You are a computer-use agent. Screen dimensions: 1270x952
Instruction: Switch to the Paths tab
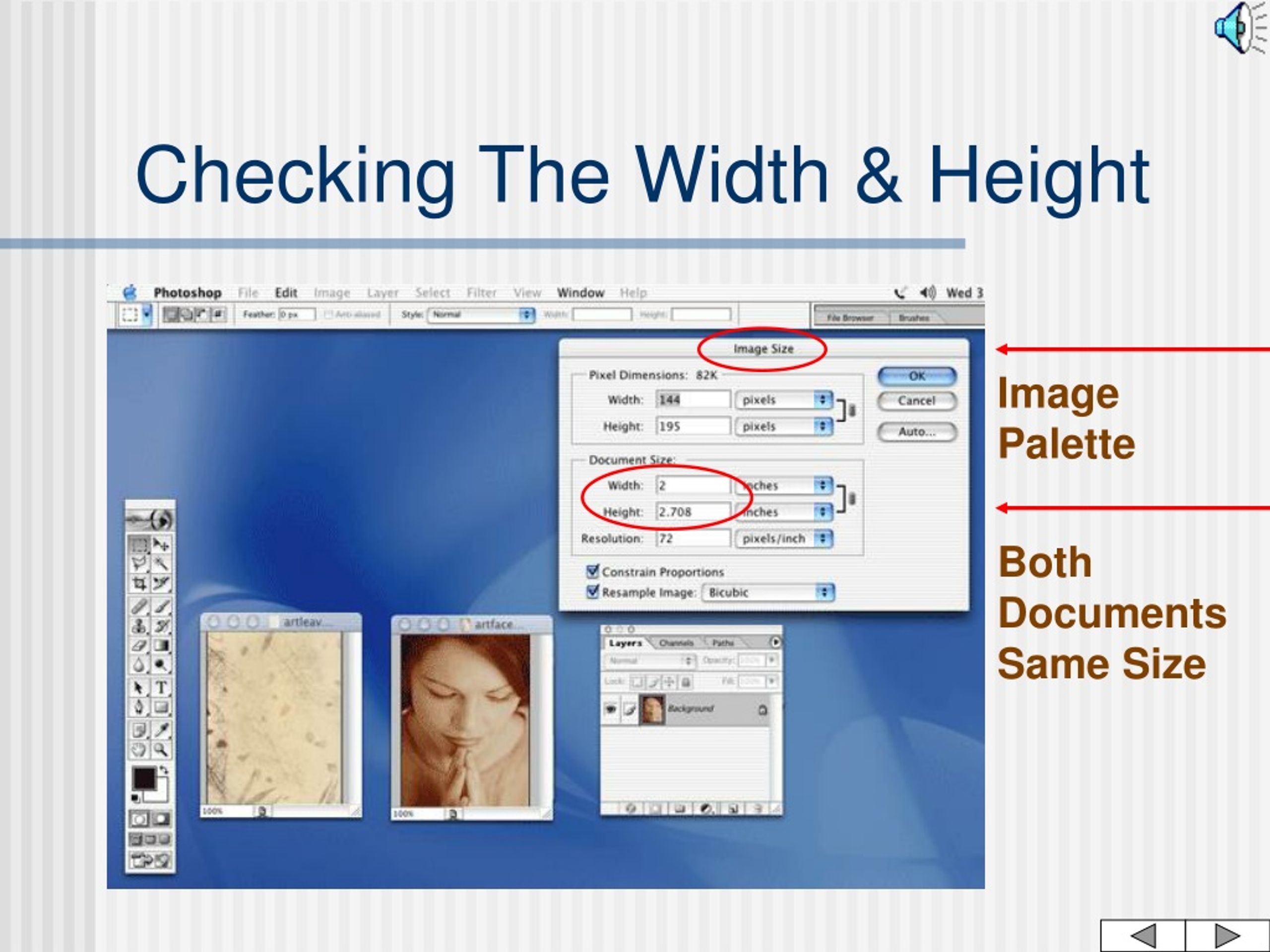coord(723,643)
